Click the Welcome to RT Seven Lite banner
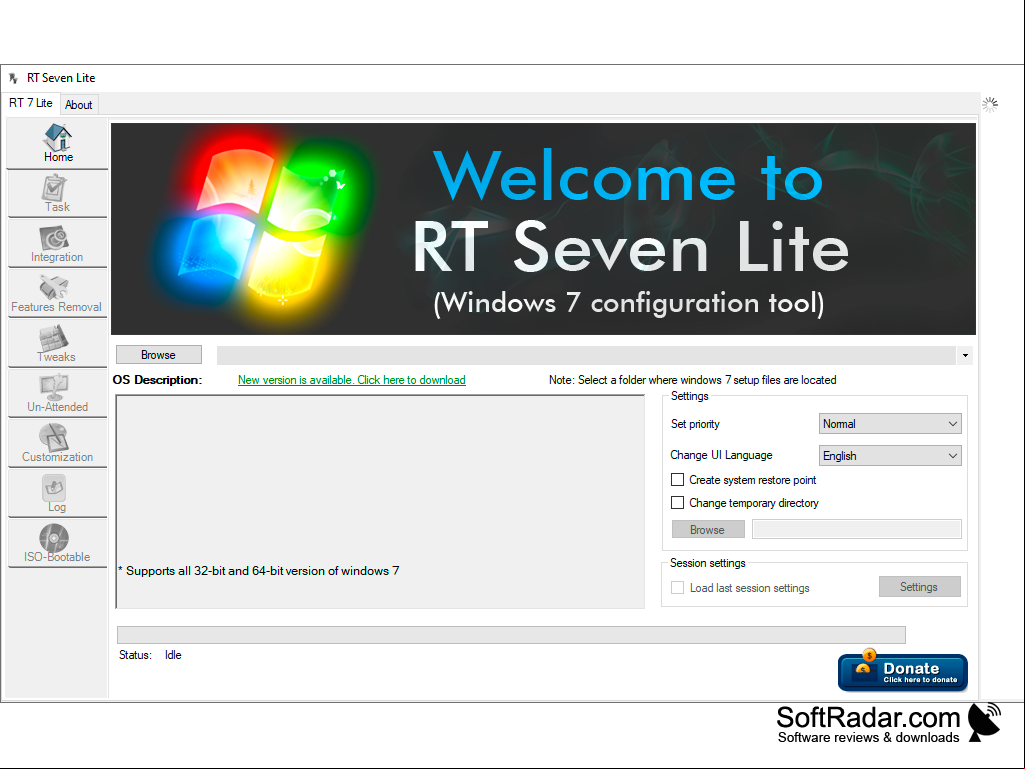 [543, 229]
